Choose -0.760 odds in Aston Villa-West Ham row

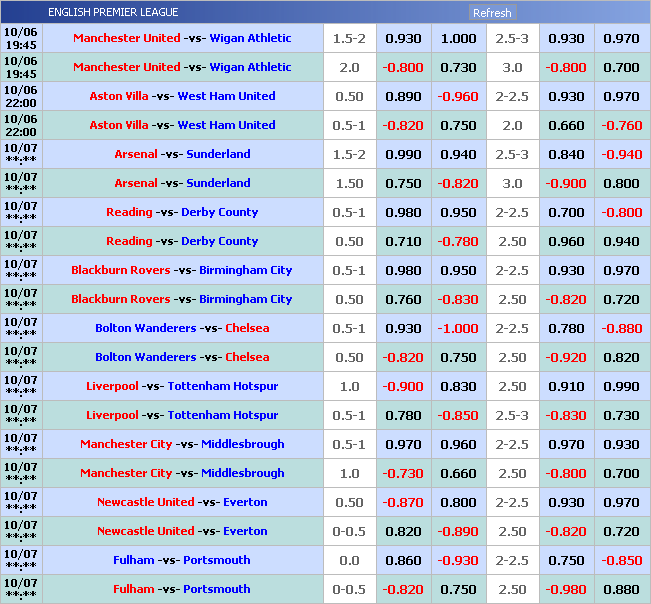[x=621, y=125]
